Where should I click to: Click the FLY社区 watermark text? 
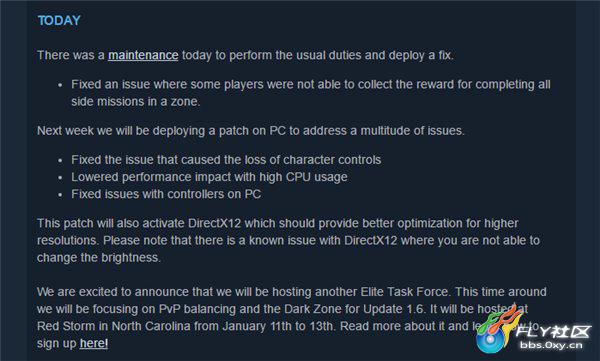(x=553, y=332)
